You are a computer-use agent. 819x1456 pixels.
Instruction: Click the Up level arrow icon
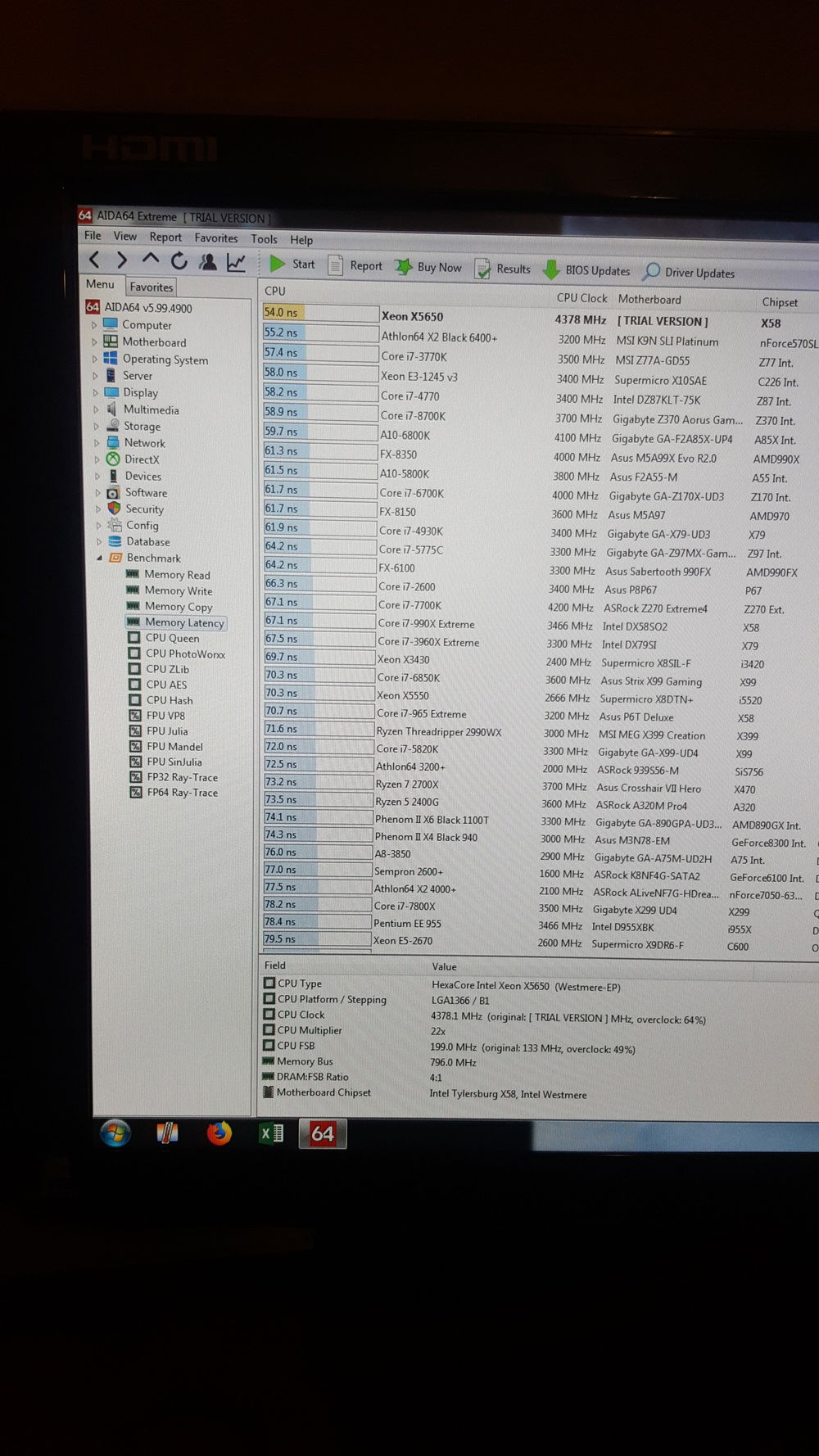point(151,260)
